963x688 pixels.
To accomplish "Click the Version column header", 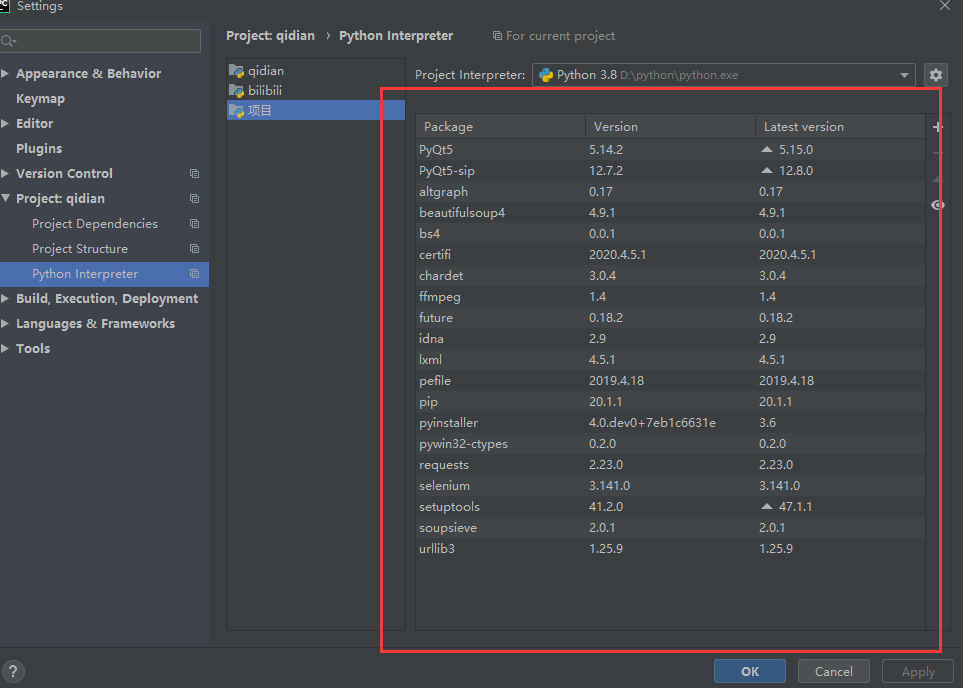I will click(x=671, y=127).
